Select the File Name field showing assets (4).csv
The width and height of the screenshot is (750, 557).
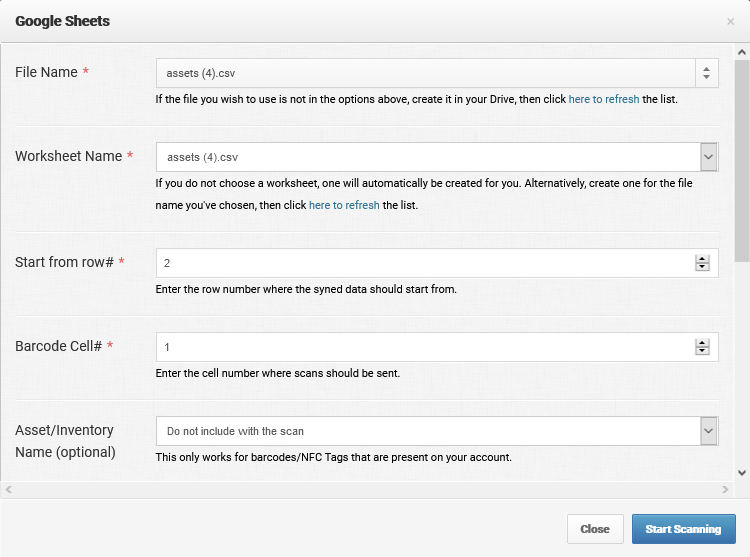[x=426, y=73]
